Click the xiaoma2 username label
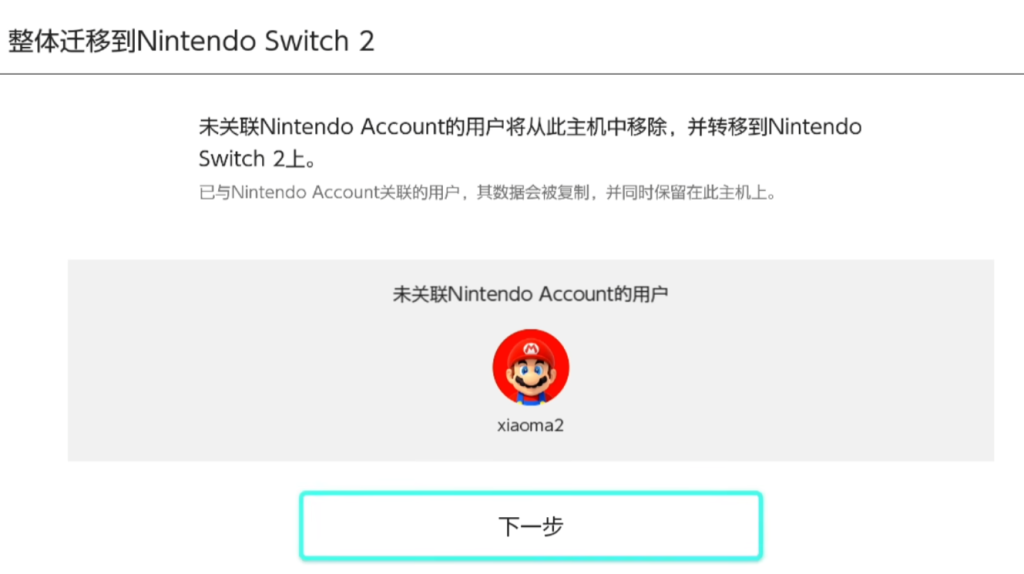The width and height of the screenshot is (1024, 574). 530,426
